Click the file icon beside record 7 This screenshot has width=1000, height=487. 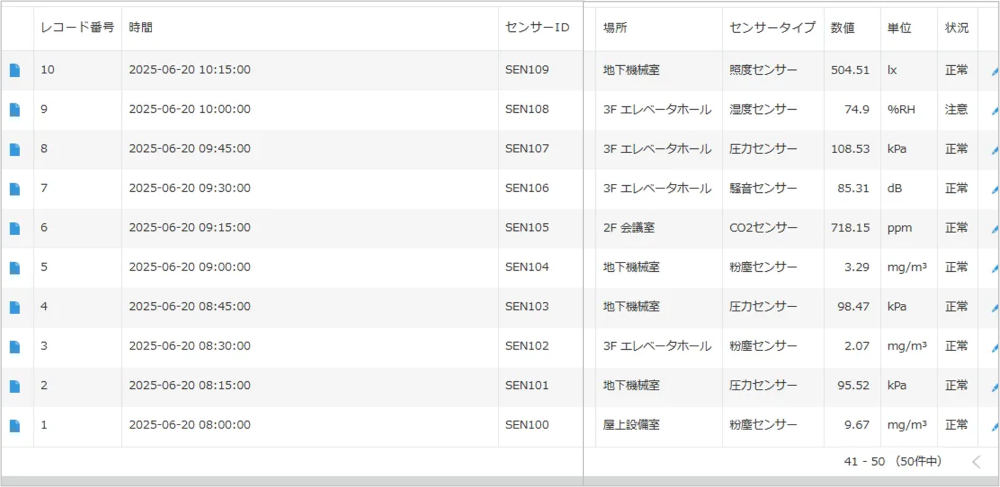pyautogui.click(x=15, y=189)
